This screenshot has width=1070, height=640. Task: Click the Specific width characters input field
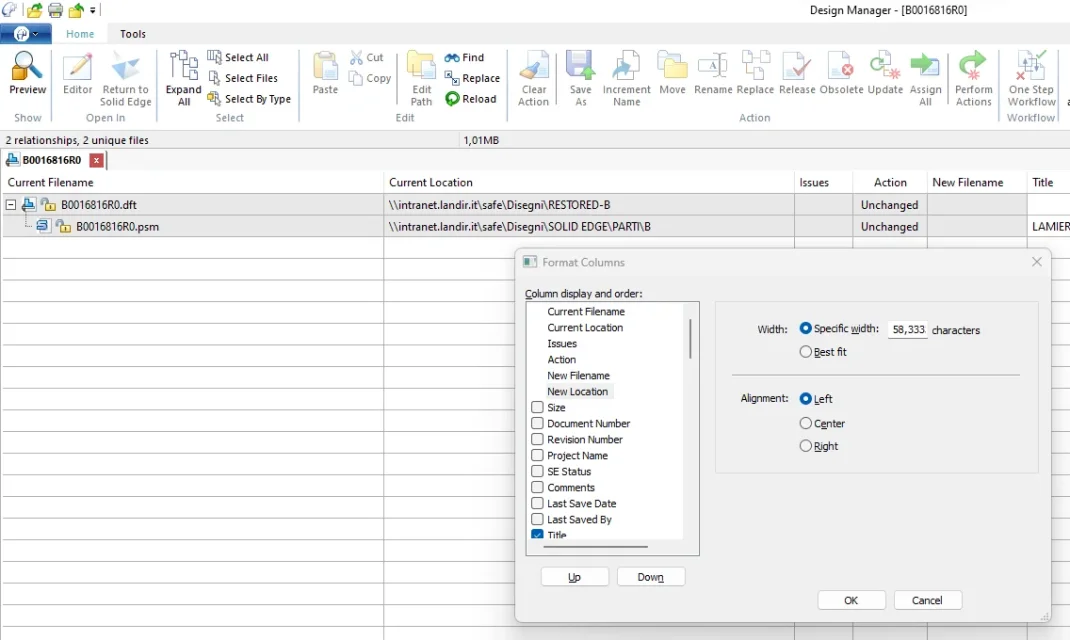908,329
